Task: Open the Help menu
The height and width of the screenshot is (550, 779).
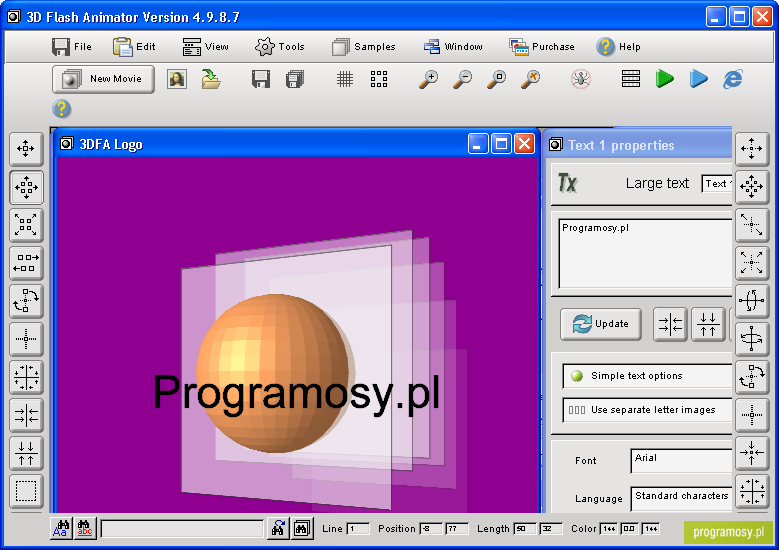Action: [x=619, y=47]
